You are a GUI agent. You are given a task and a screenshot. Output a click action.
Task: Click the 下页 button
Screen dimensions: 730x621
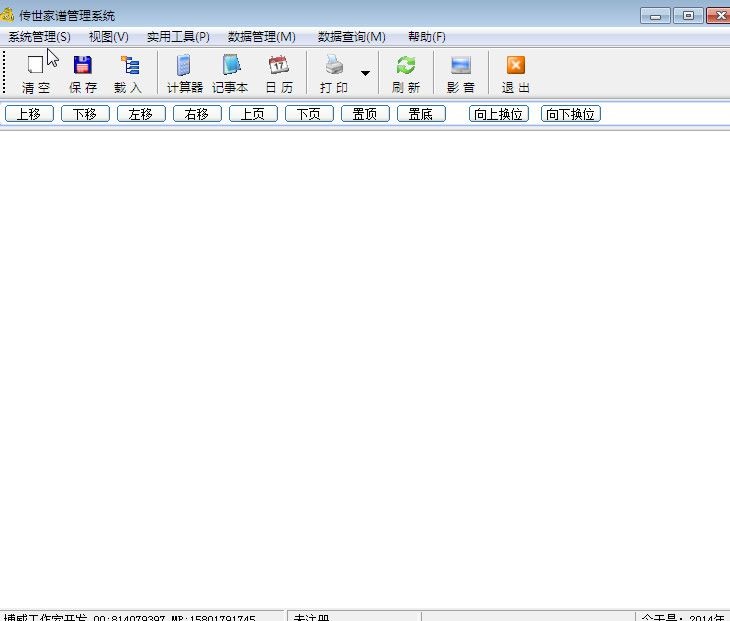309,114
